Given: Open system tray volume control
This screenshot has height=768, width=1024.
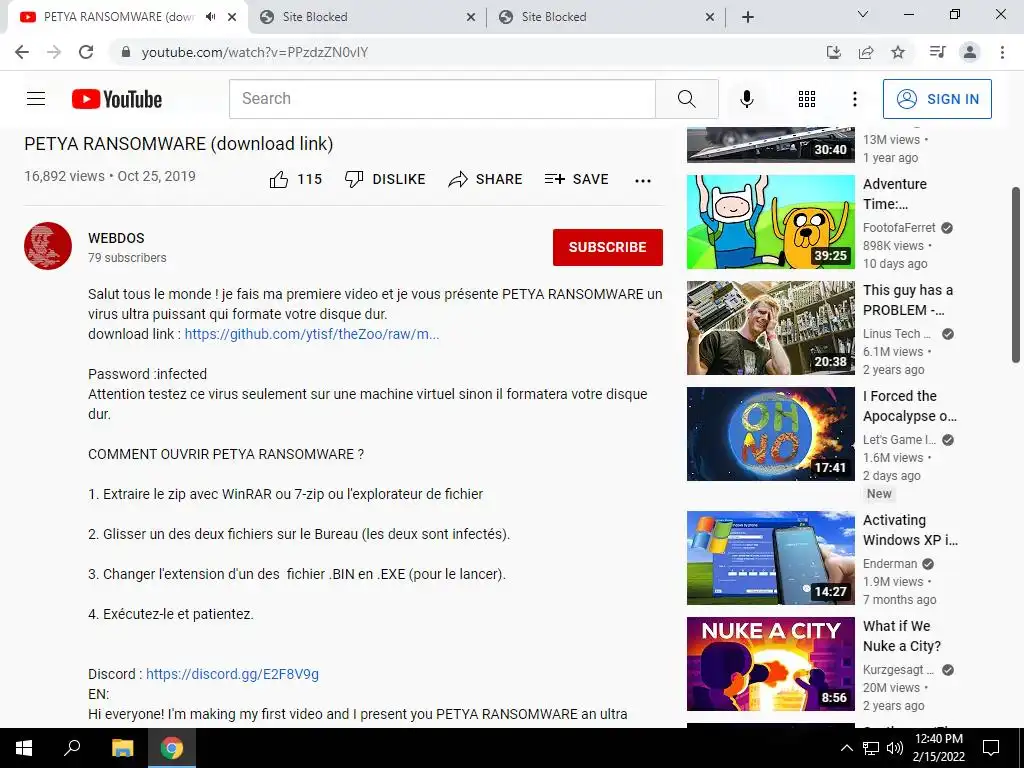Looking at the screenshot, I should coord(895,748).
